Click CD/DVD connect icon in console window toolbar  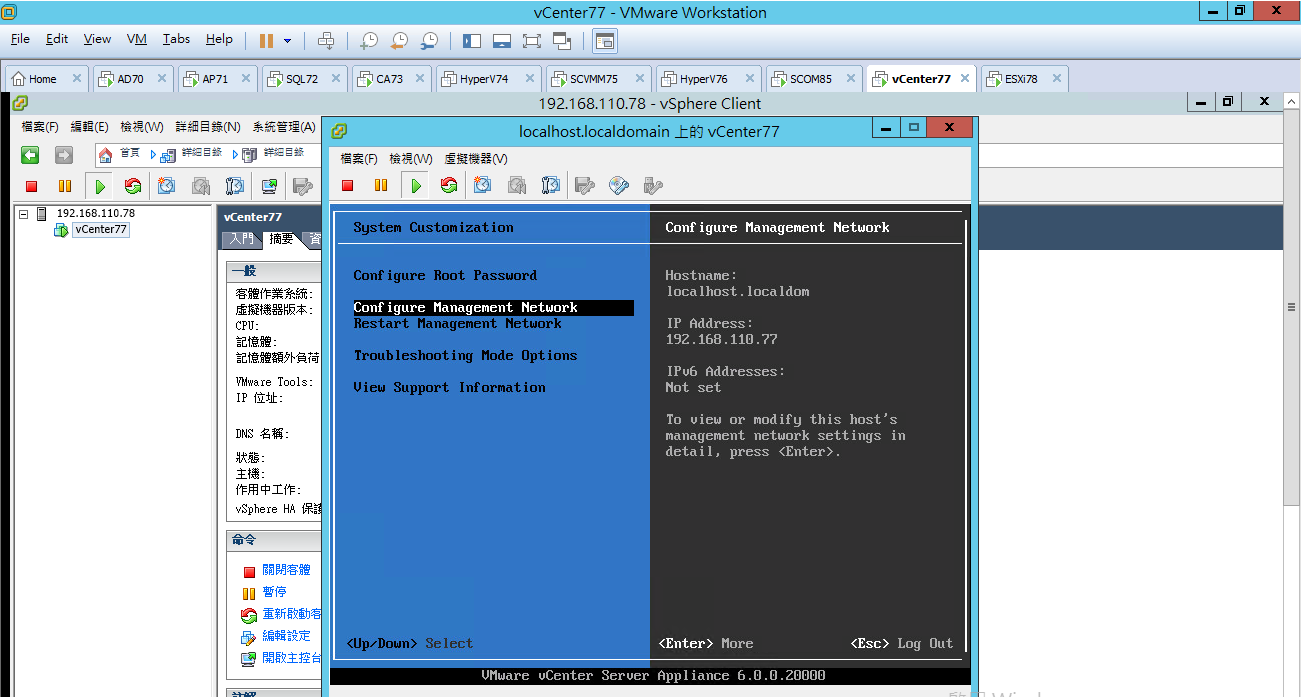click(619, 185)
